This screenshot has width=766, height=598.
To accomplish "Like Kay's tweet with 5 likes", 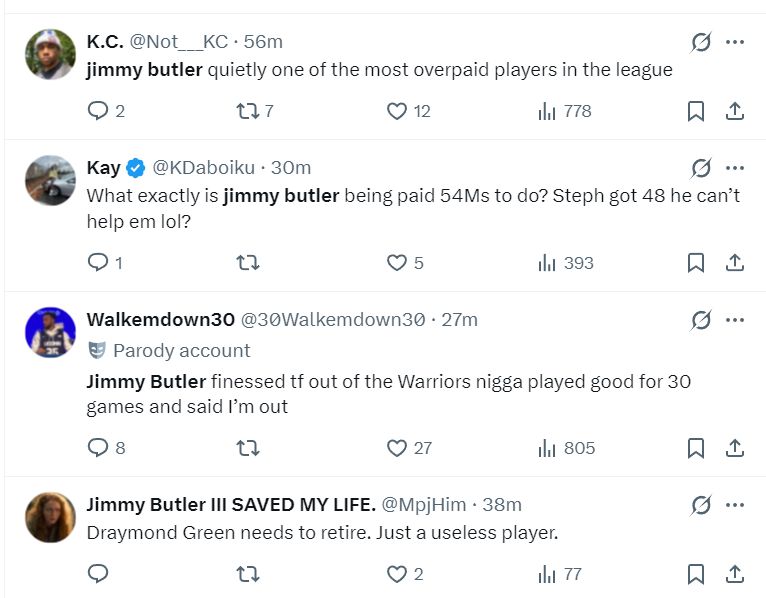I will [397, 263].
